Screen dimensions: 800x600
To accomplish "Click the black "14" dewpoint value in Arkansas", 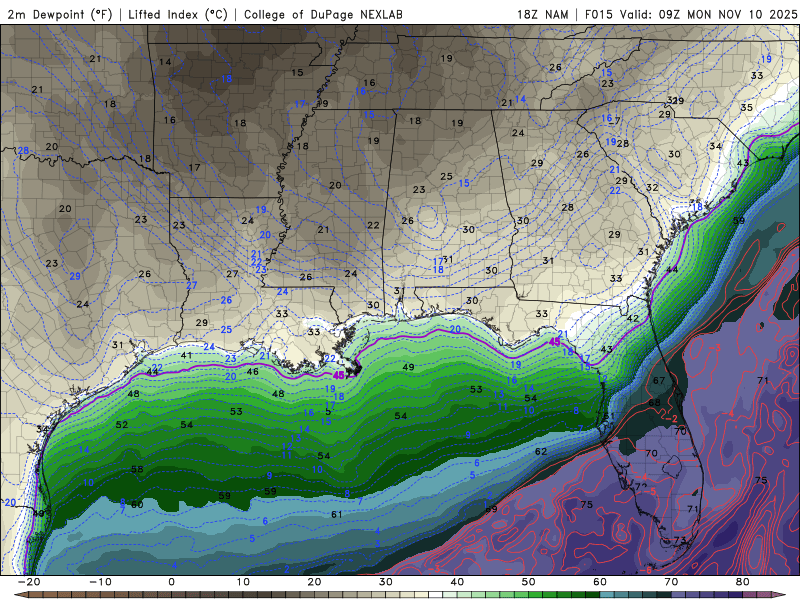I will point(165,62).
